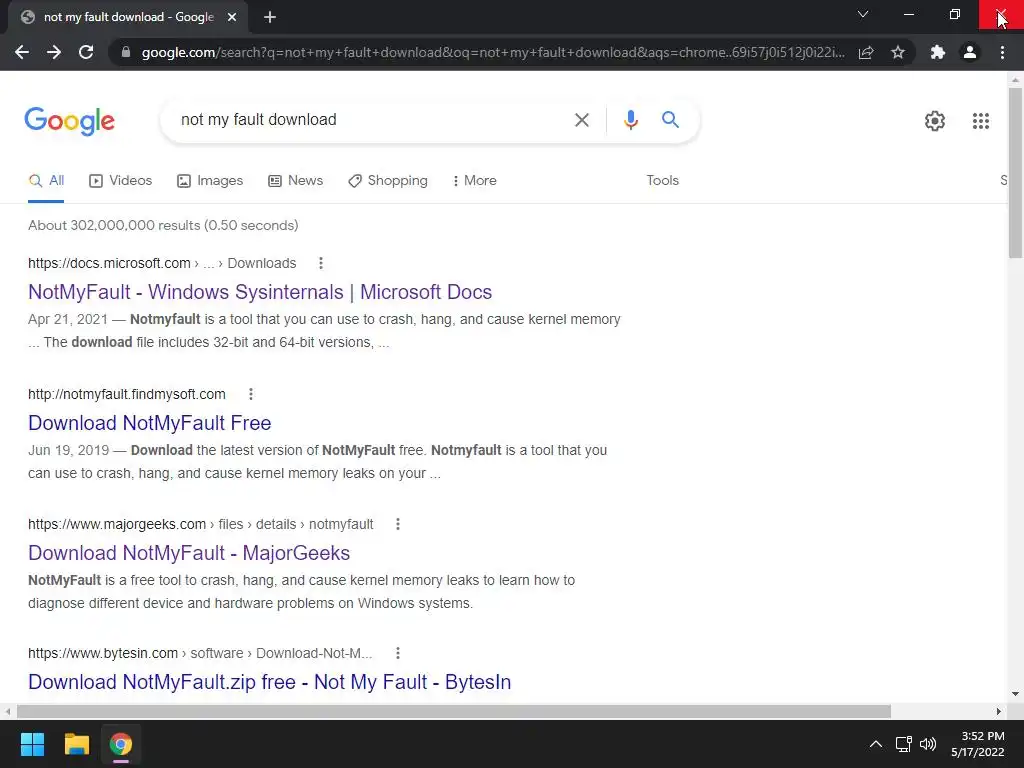
Task: Open the Chrome profile avatar
Action: [970, 52]
